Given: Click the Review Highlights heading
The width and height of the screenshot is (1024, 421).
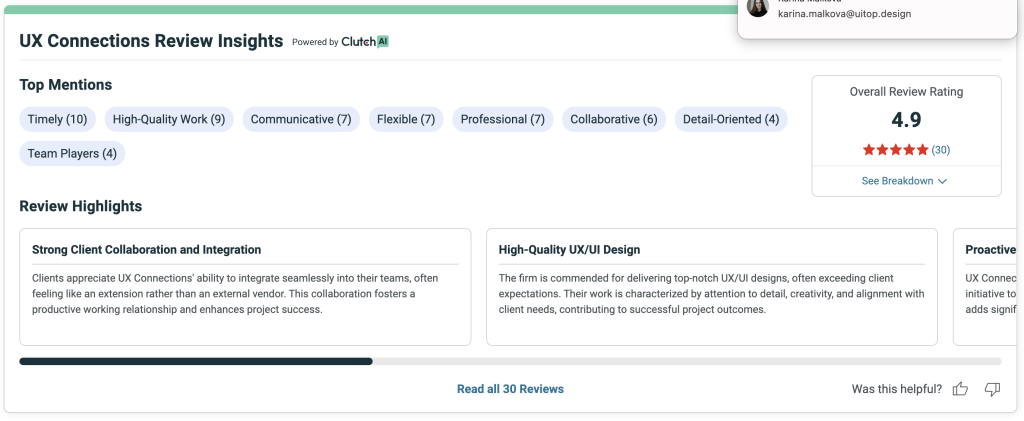Looking at the screenshot, I should pyautogui.click(x=81, y=206).
